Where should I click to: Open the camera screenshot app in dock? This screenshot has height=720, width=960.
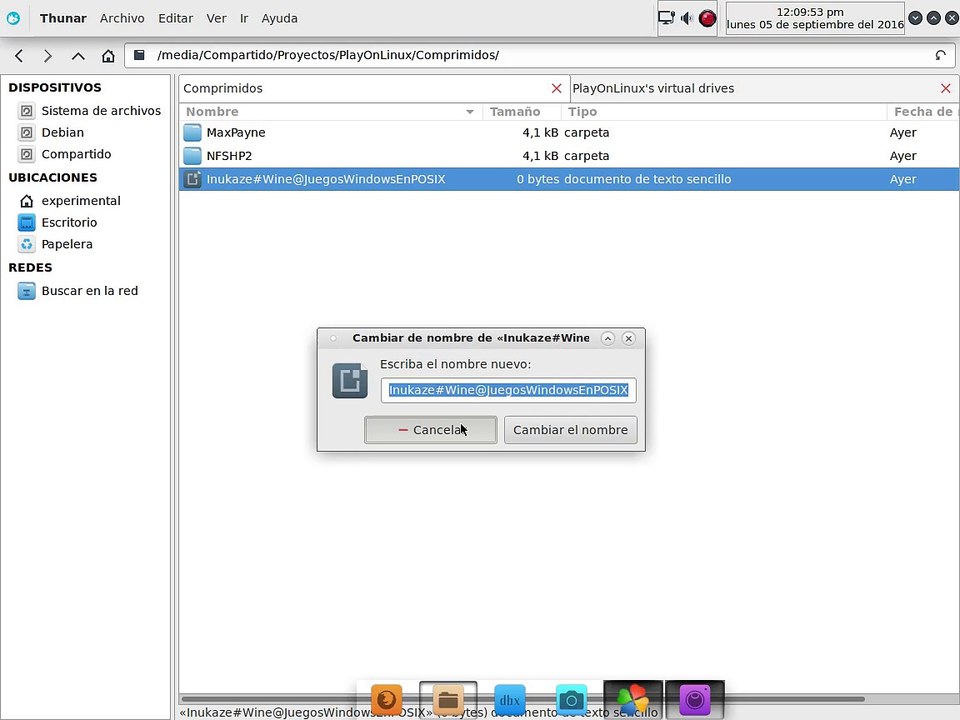pos(571,699)
